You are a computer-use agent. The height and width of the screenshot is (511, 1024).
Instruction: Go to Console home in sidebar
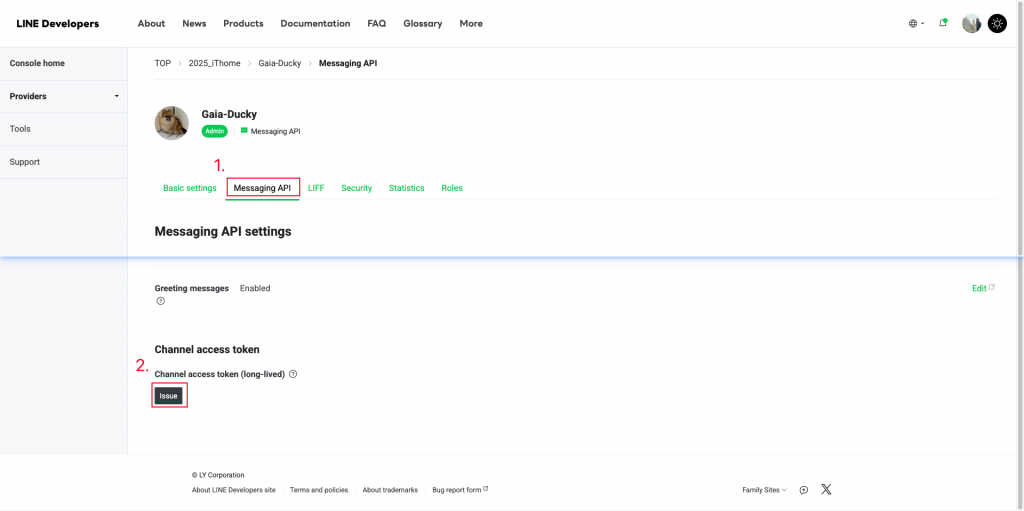click(63, 63)
